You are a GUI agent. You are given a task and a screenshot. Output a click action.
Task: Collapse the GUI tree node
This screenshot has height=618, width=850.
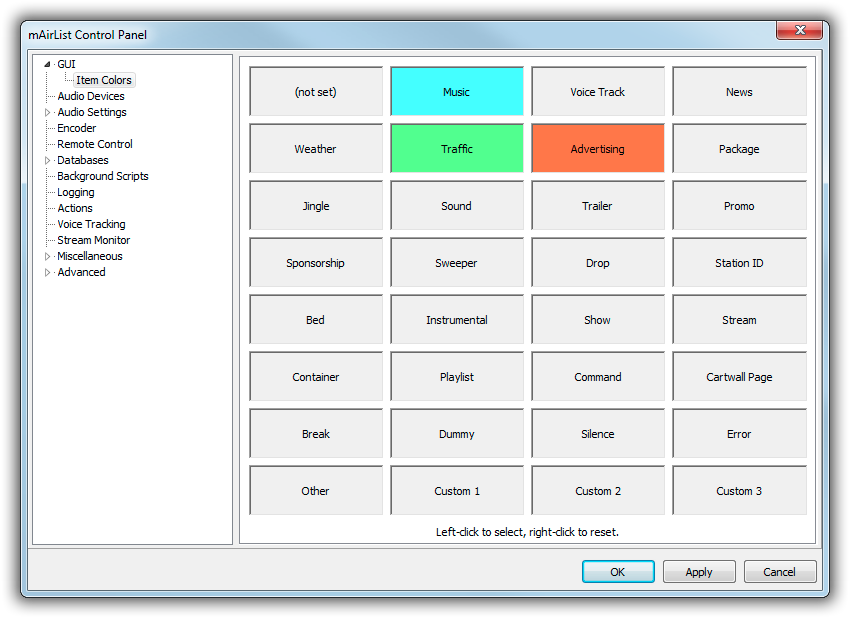point(47,65)
